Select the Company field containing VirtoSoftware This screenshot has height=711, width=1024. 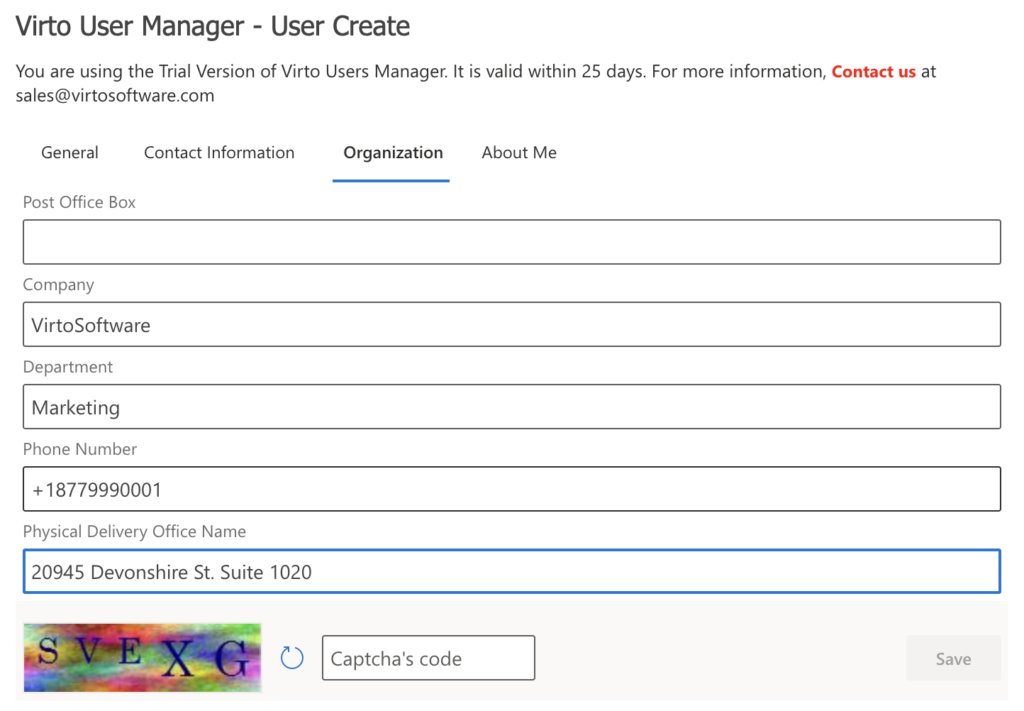click(x=512, y=324)
